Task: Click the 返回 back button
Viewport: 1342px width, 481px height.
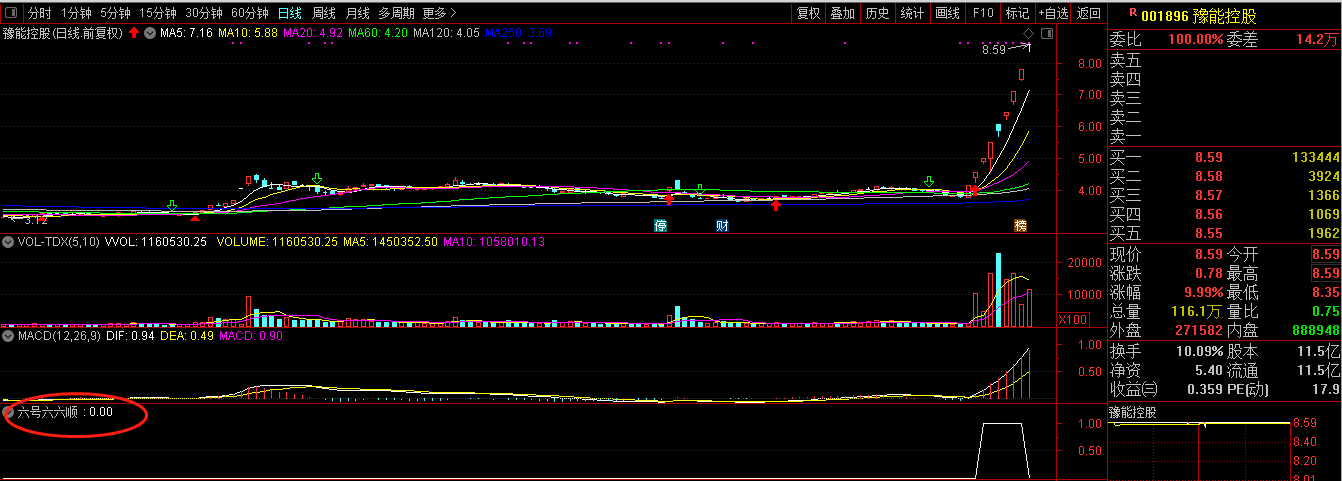Action: (1087, 14)
